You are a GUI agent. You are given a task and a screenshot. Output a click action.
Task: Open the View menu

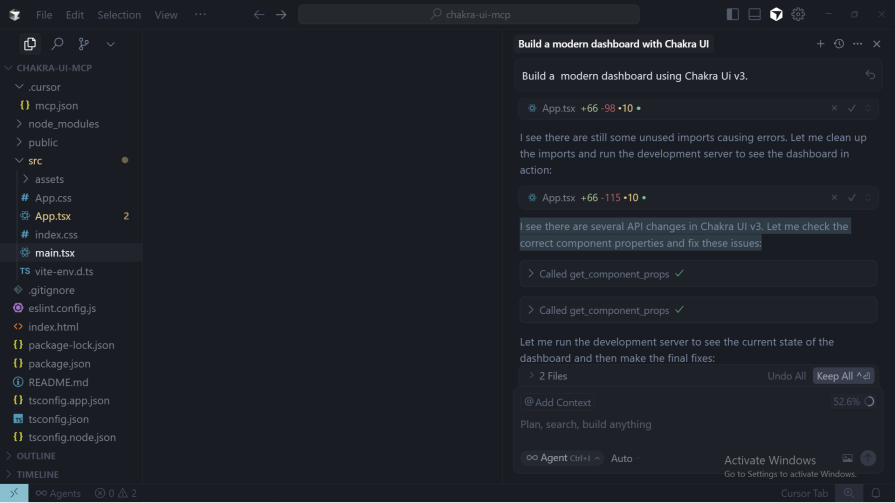(x=166, y=15)
